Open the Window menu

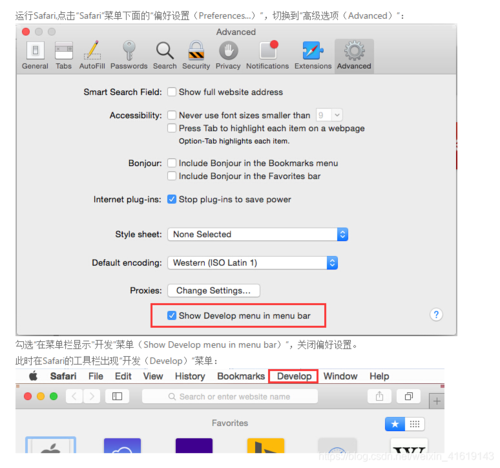[340, 376]
